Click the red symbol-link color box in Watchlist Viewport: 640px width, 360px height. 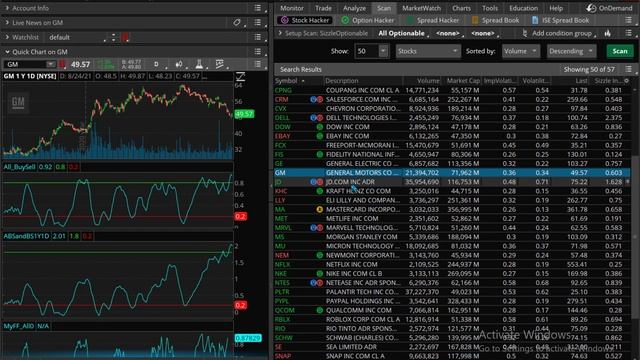(x=125, y=38)
